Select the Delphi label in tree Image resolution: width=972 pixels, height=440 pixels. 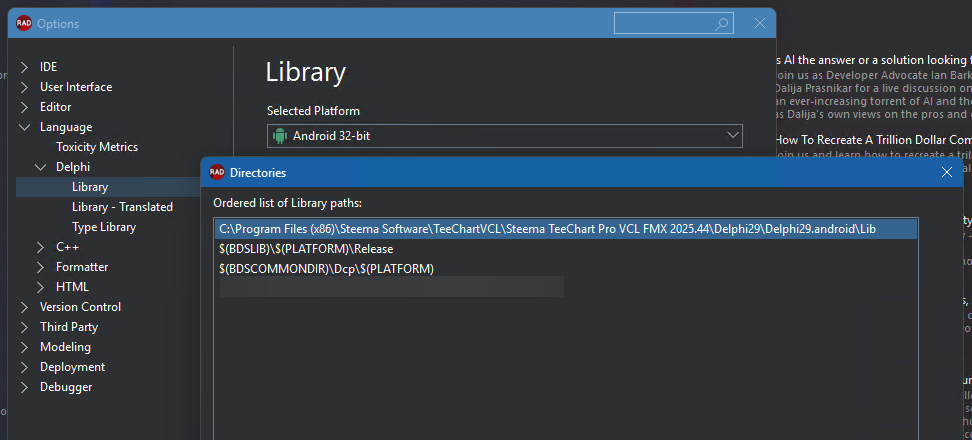point(73,167)
